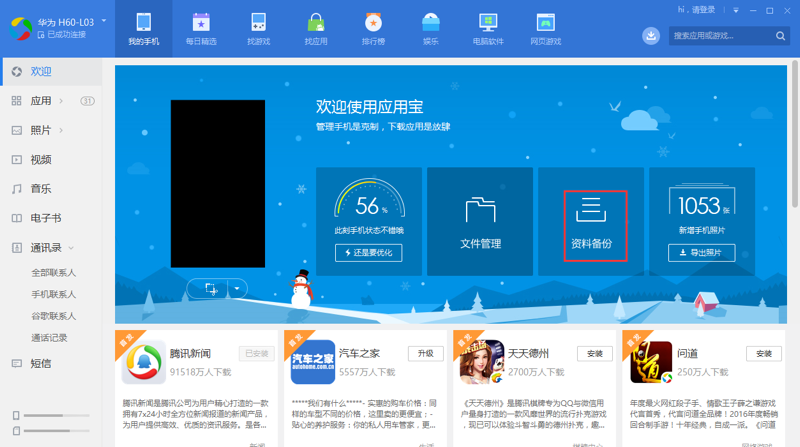Open the 排行榜 rankings tab

pyautogui.click(x=373, y=29)
